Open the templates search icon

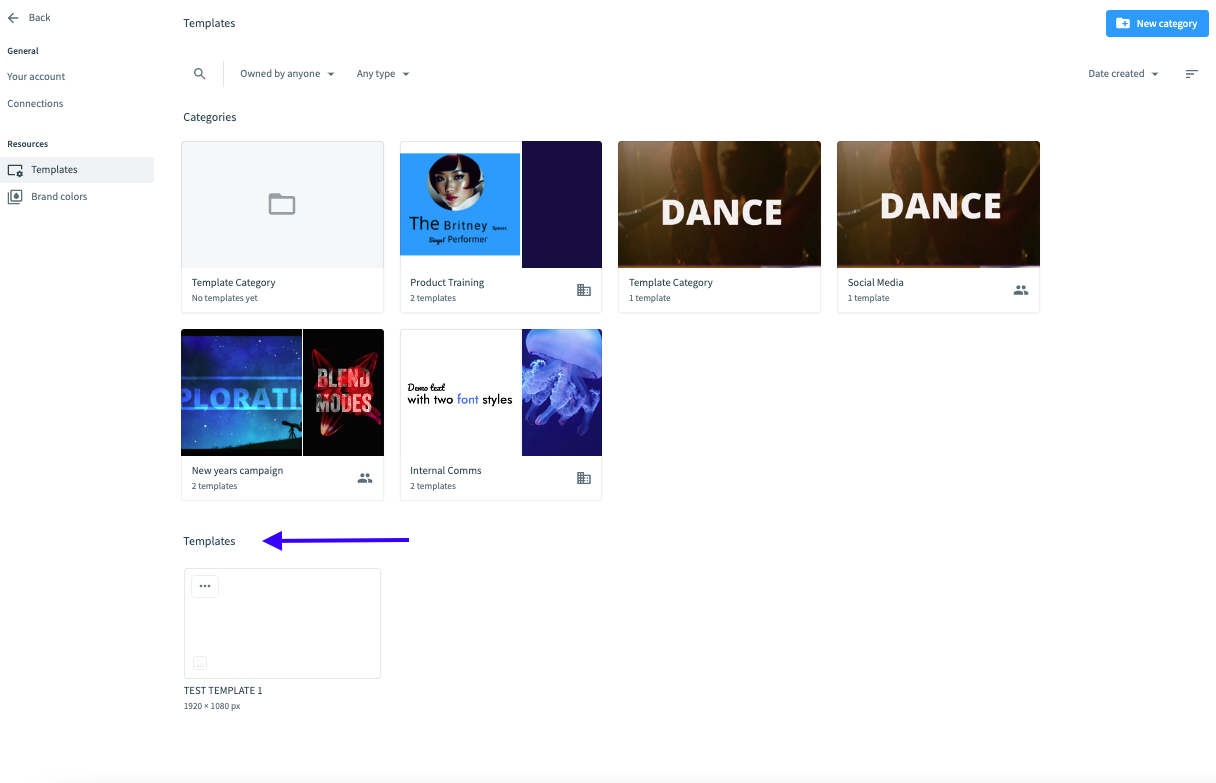pos(200,74)
